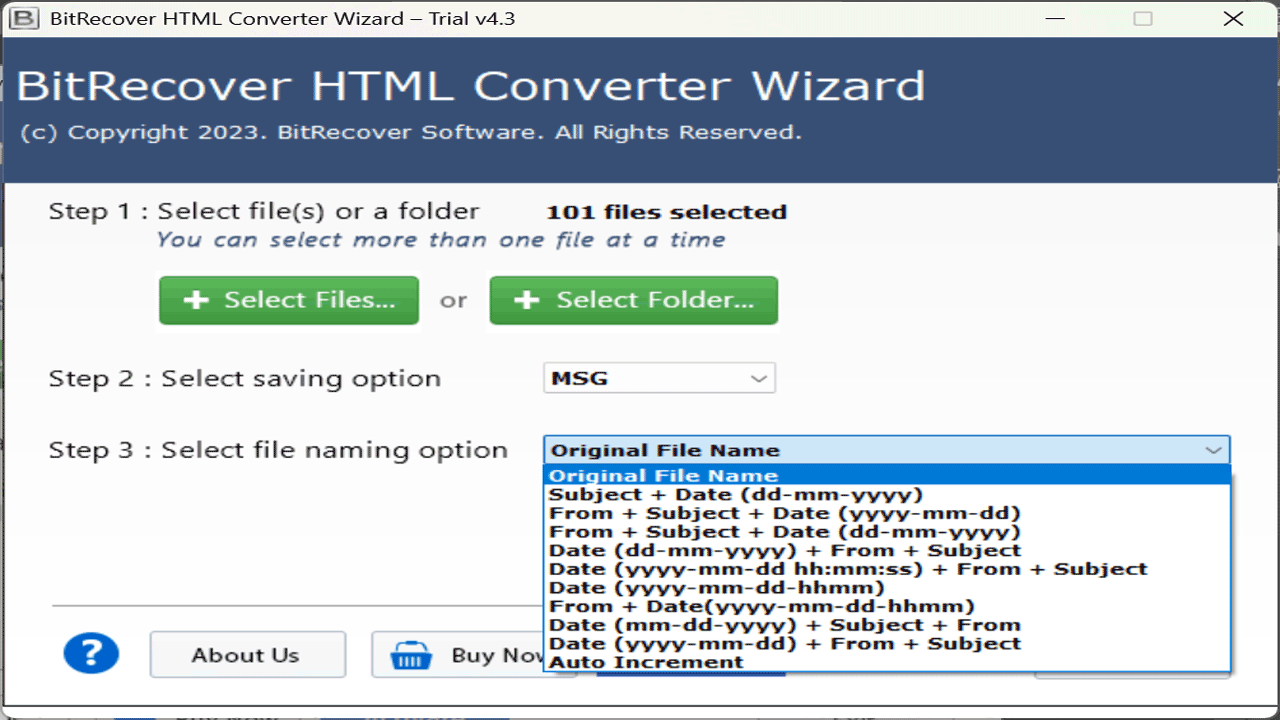Open the MSG saving option dropdown

click(660, 378)
